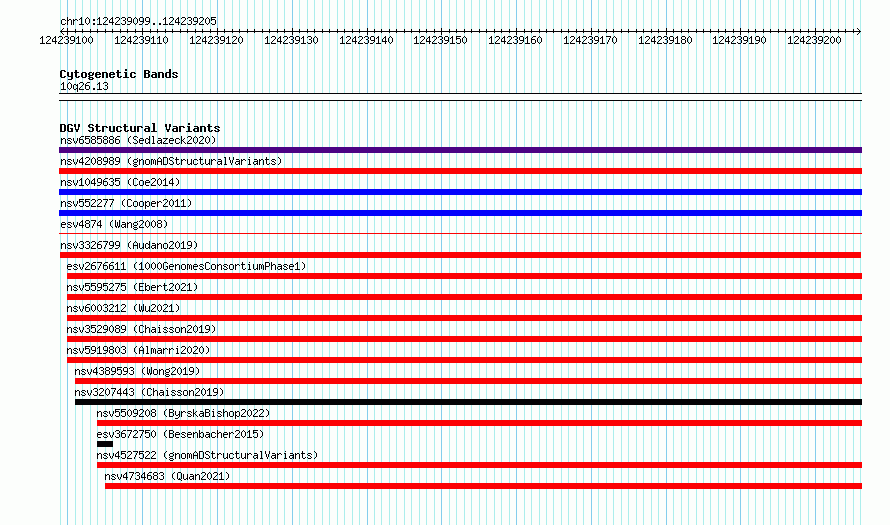Click ruler position 124239100

pyautogui.click(x=66, y=40)
